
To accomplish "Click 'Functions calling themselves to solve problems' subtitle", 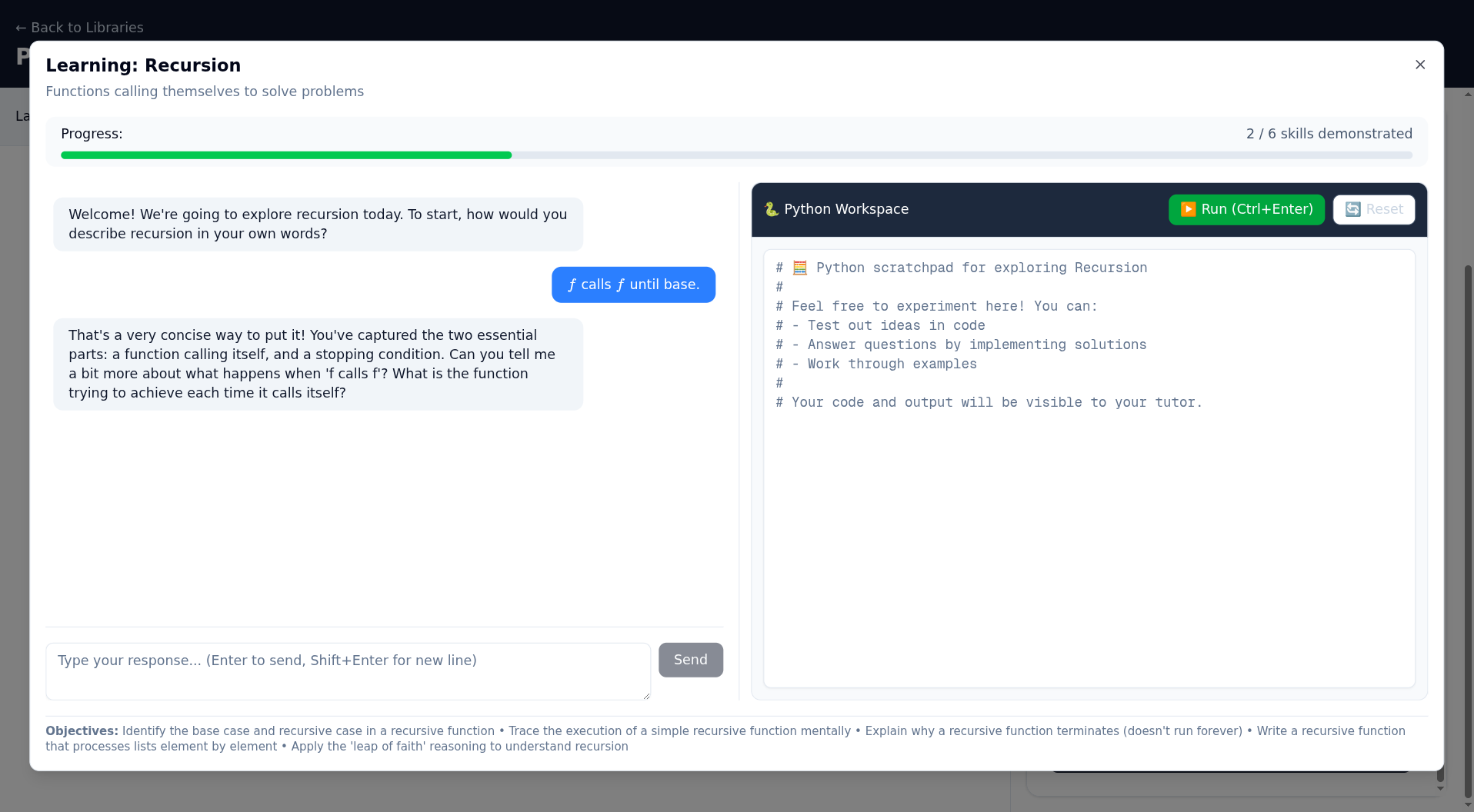I will (205, 92).
